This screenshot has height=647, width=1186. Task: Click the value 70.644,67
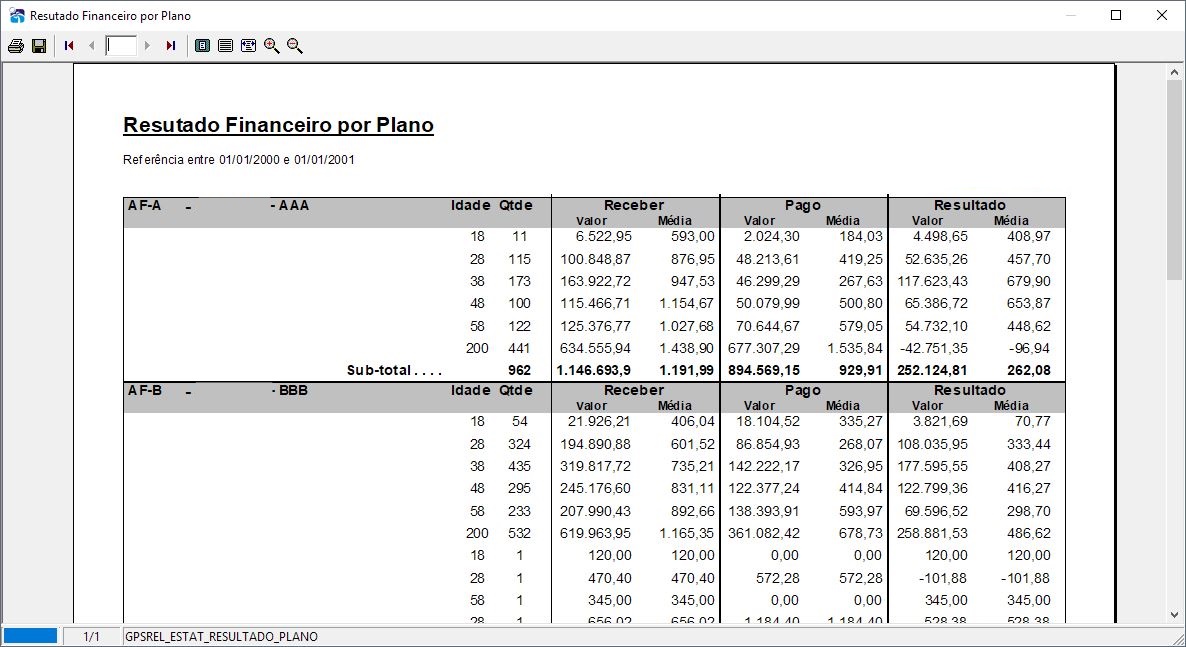point(768,326)
